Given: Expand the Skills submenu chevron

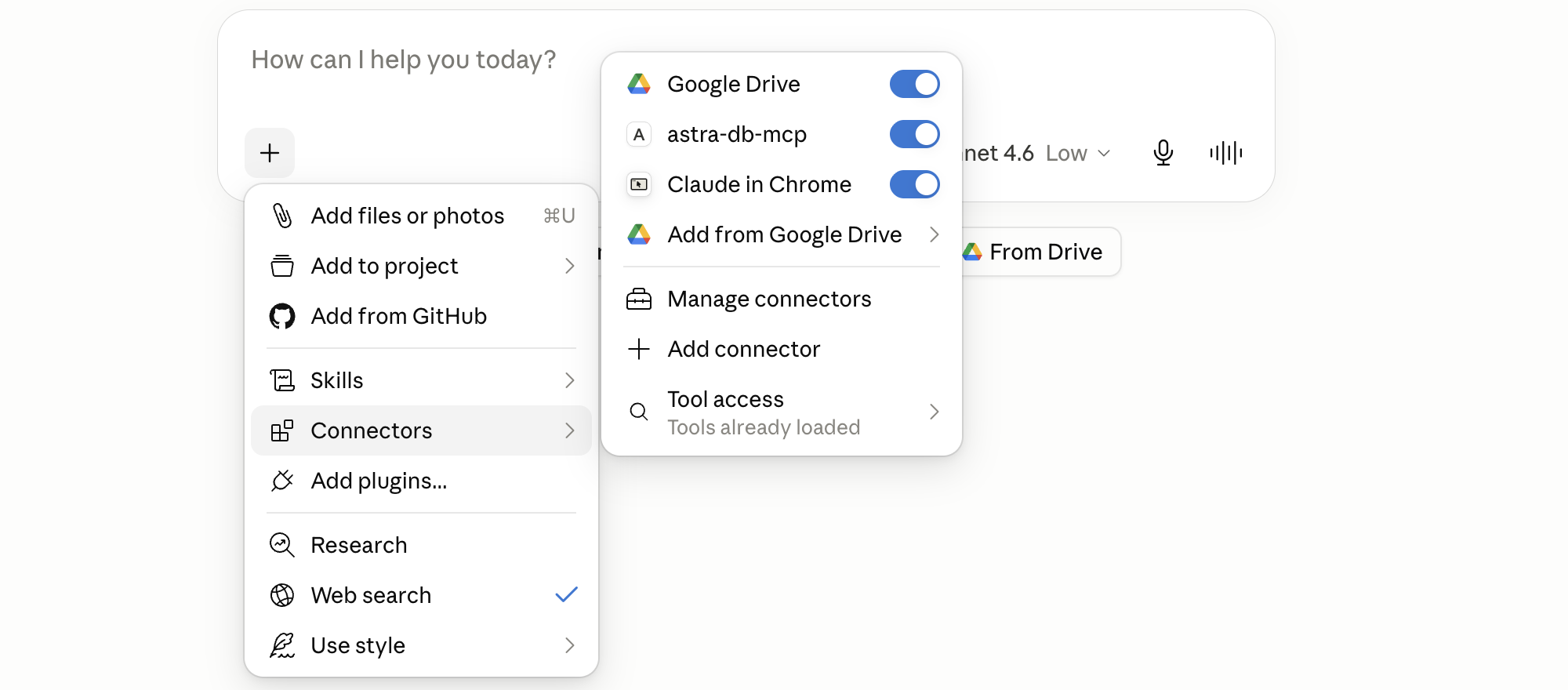Looking at the screenshot, I should [x=570, y=380].
